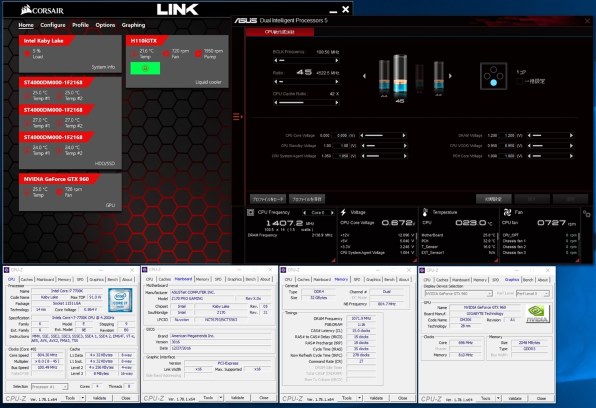Adjust the CPU Cache Ratio slider
The image size is (596, 408).
point(306,103)
